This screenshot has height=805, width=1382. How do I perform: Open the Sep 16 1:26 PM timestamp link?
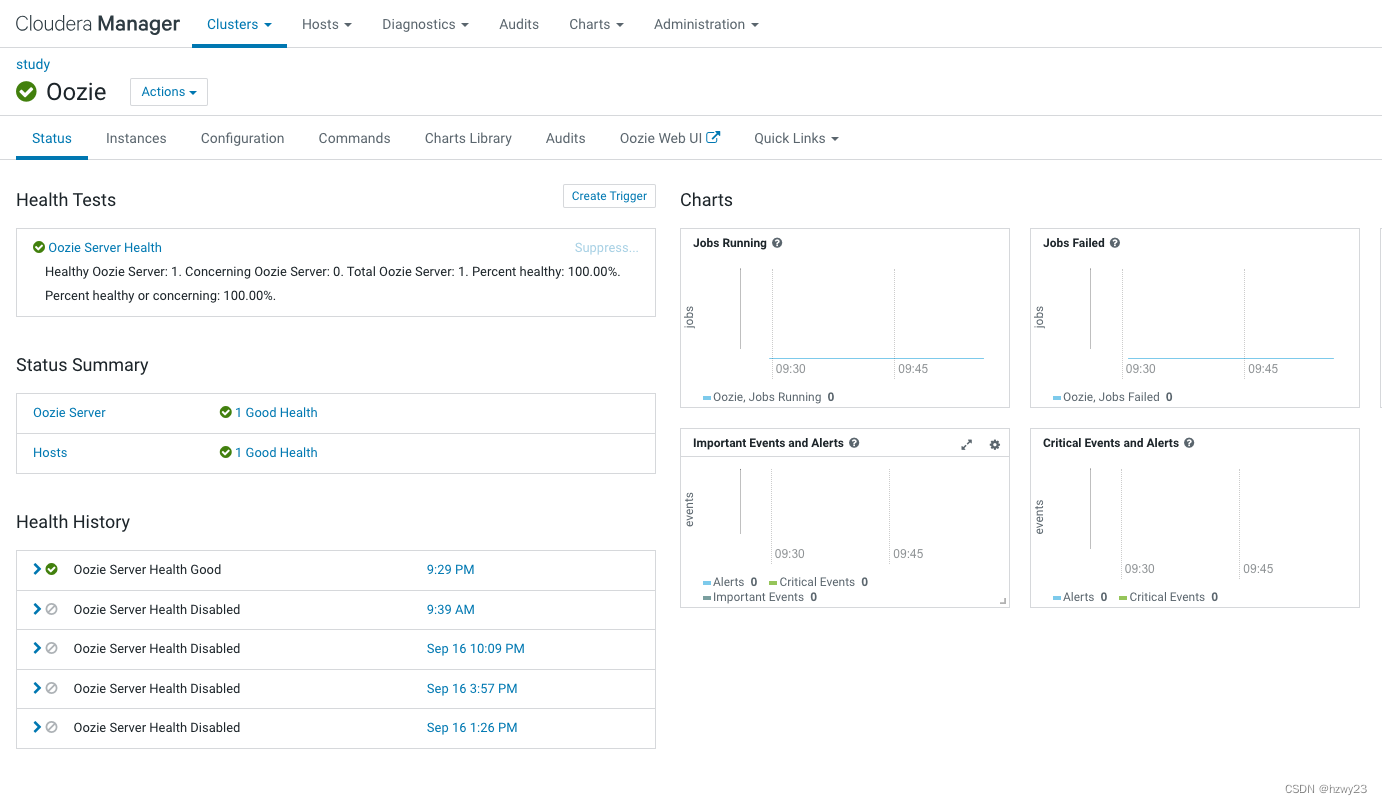pyautogui.click(x=472, y=727)
